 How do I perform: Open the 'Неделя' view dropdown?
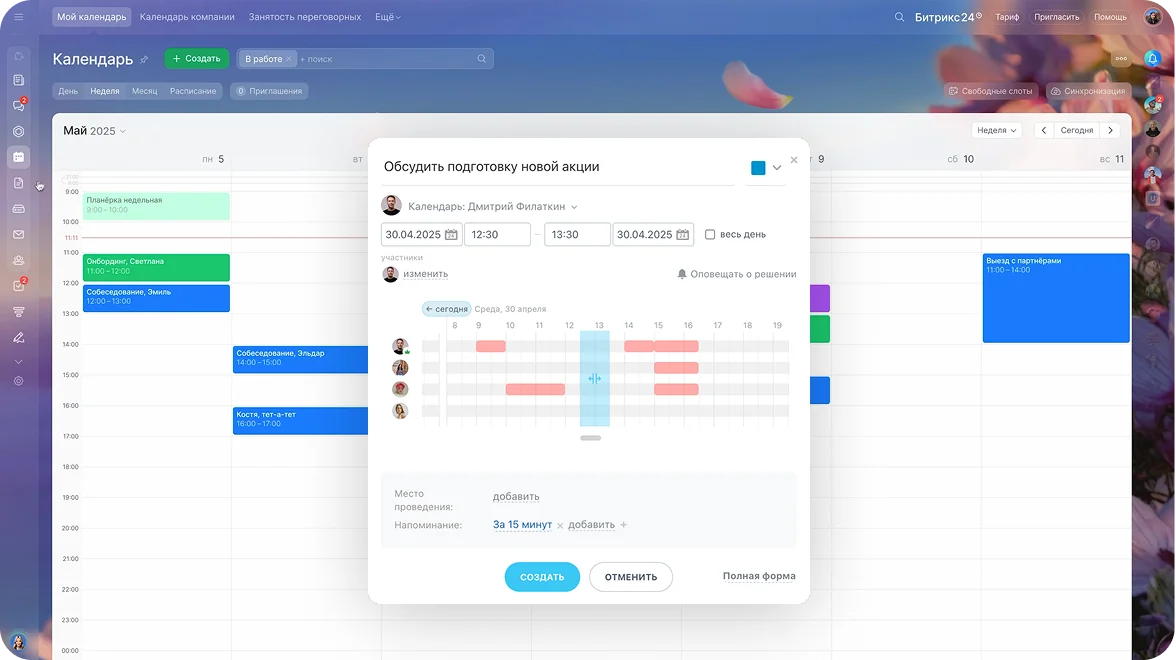pos(997,130)
